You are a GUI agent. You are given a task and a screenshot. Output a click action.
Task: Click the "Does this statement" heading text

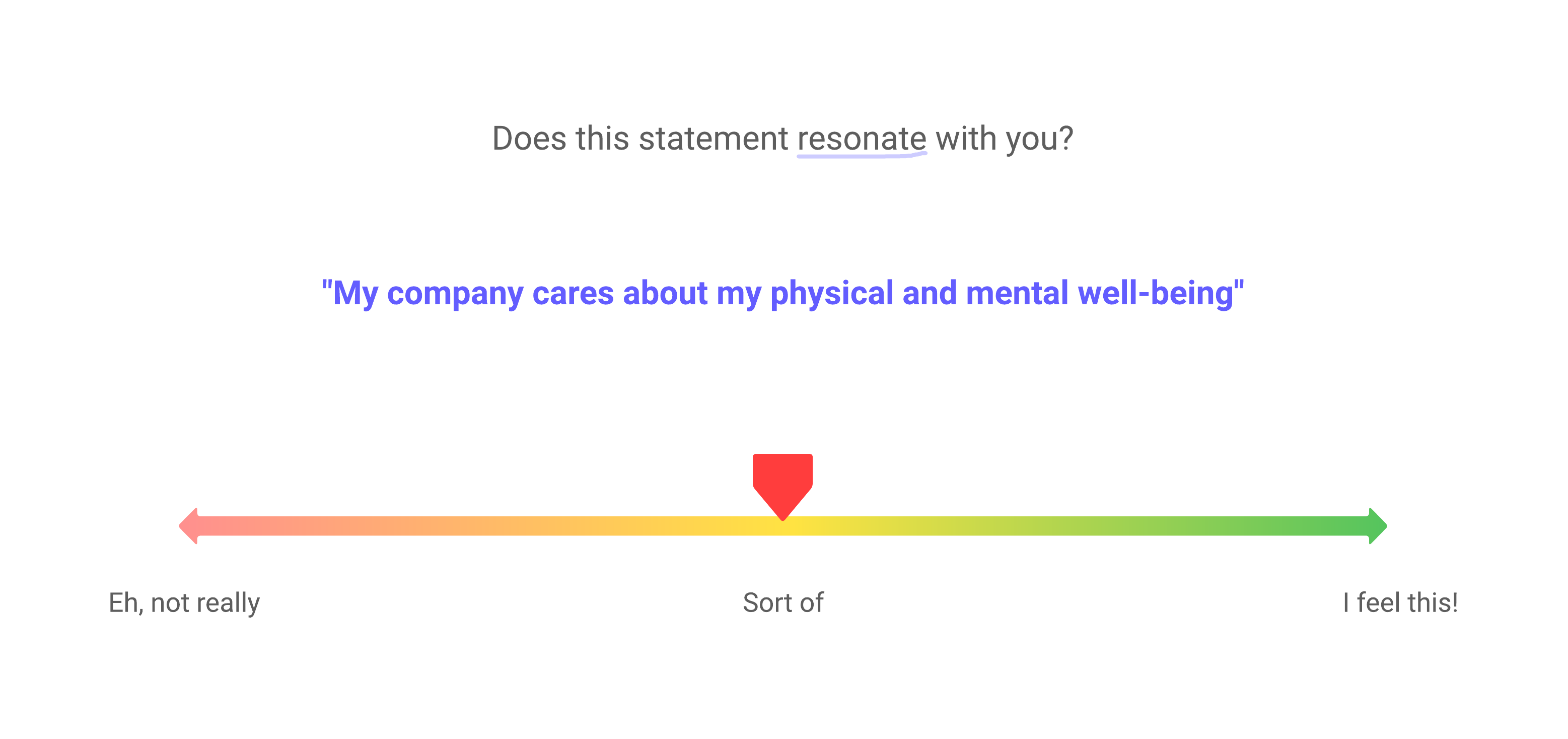point(639,139)
